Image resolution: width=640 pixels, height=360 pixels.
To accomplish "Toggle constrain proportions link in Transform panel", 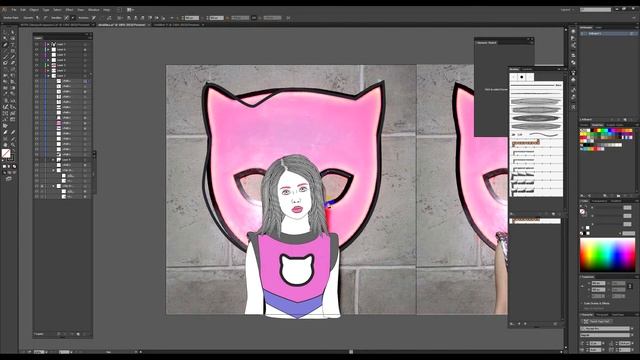I will coord(630,286).
